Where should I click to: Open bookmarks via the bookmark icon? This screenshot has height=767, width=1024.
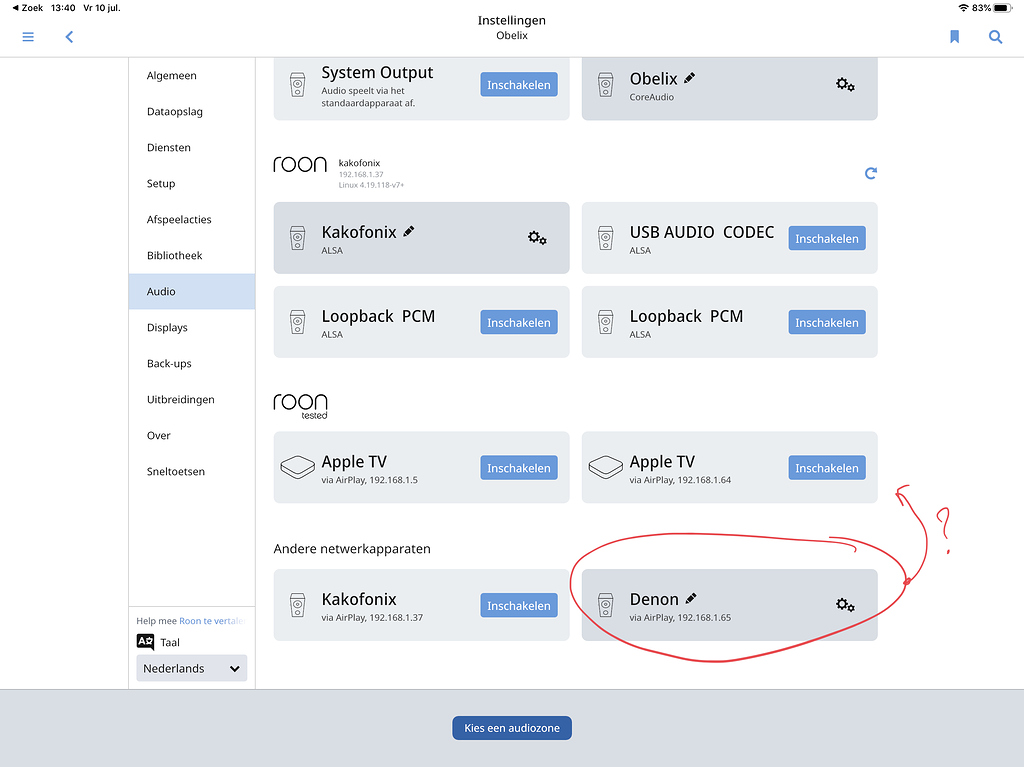pyautogui.click(x=954, y=36)
